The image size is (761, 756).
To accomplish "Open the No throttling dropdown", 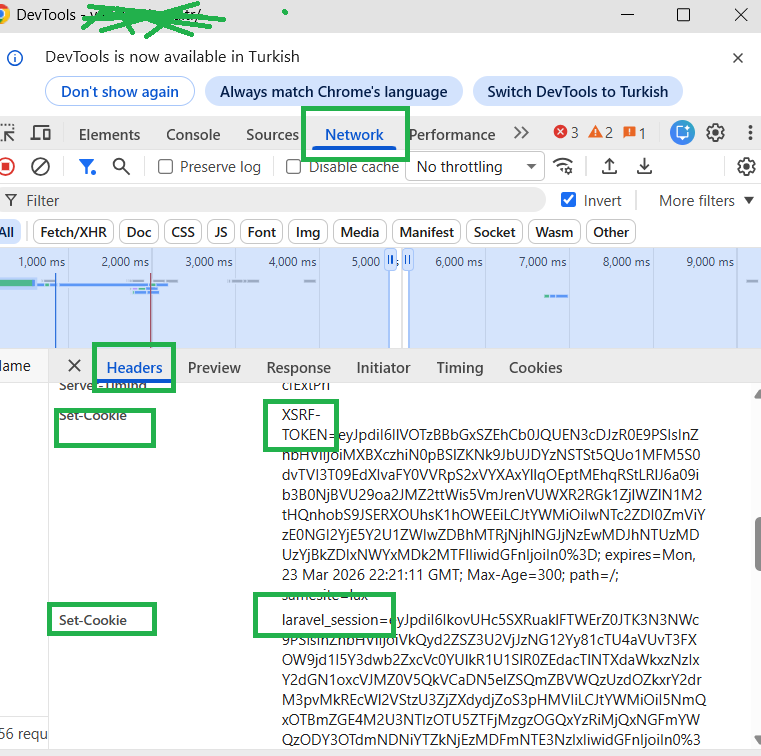I will coord(475,167).
